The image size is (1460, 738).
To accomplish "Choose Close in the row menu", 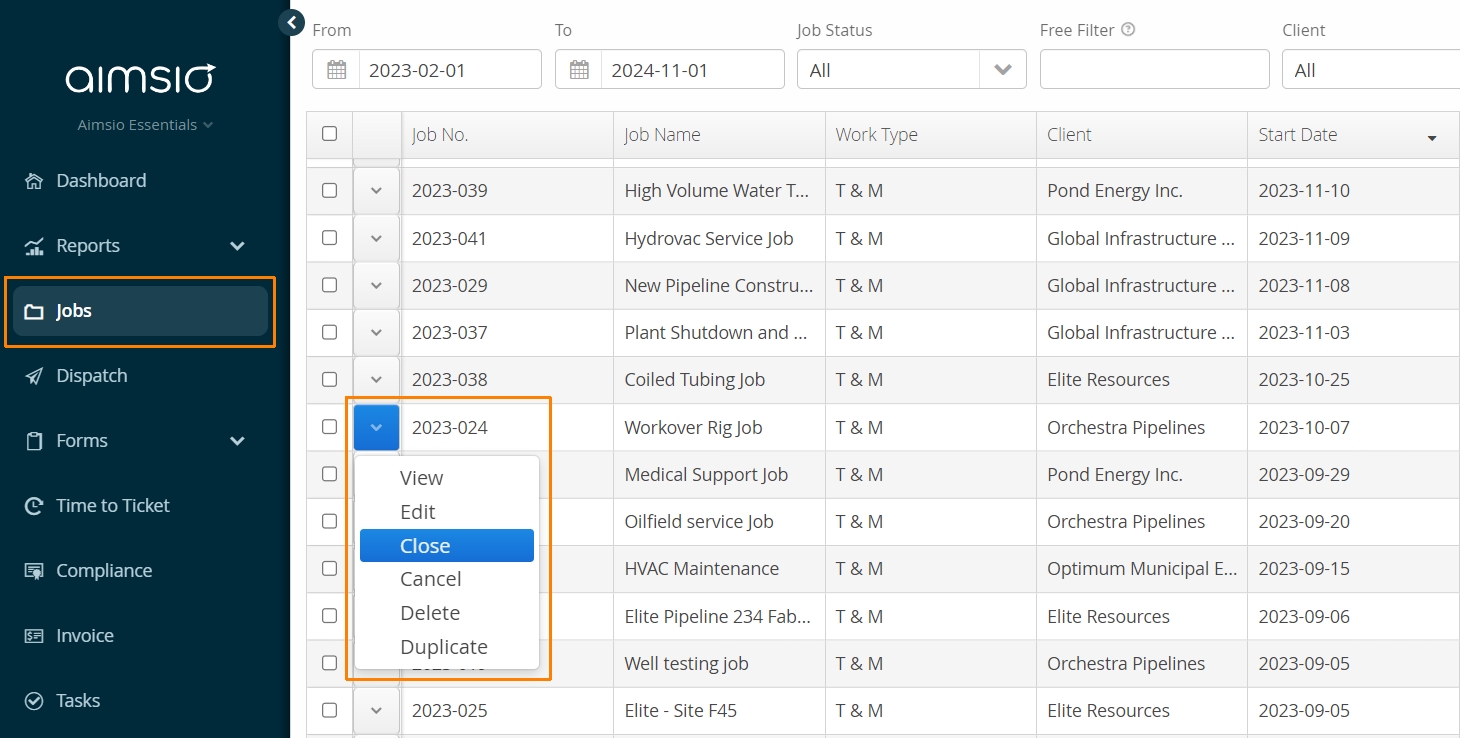I will click(x=447, y=546).
